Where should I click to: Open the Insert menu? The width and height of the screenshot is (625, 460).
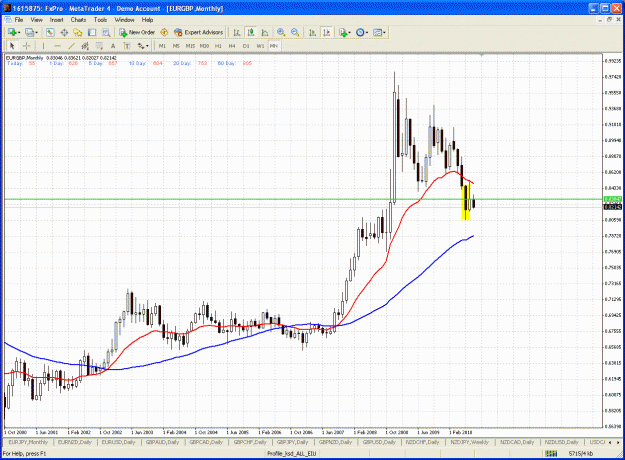(56, 20)
